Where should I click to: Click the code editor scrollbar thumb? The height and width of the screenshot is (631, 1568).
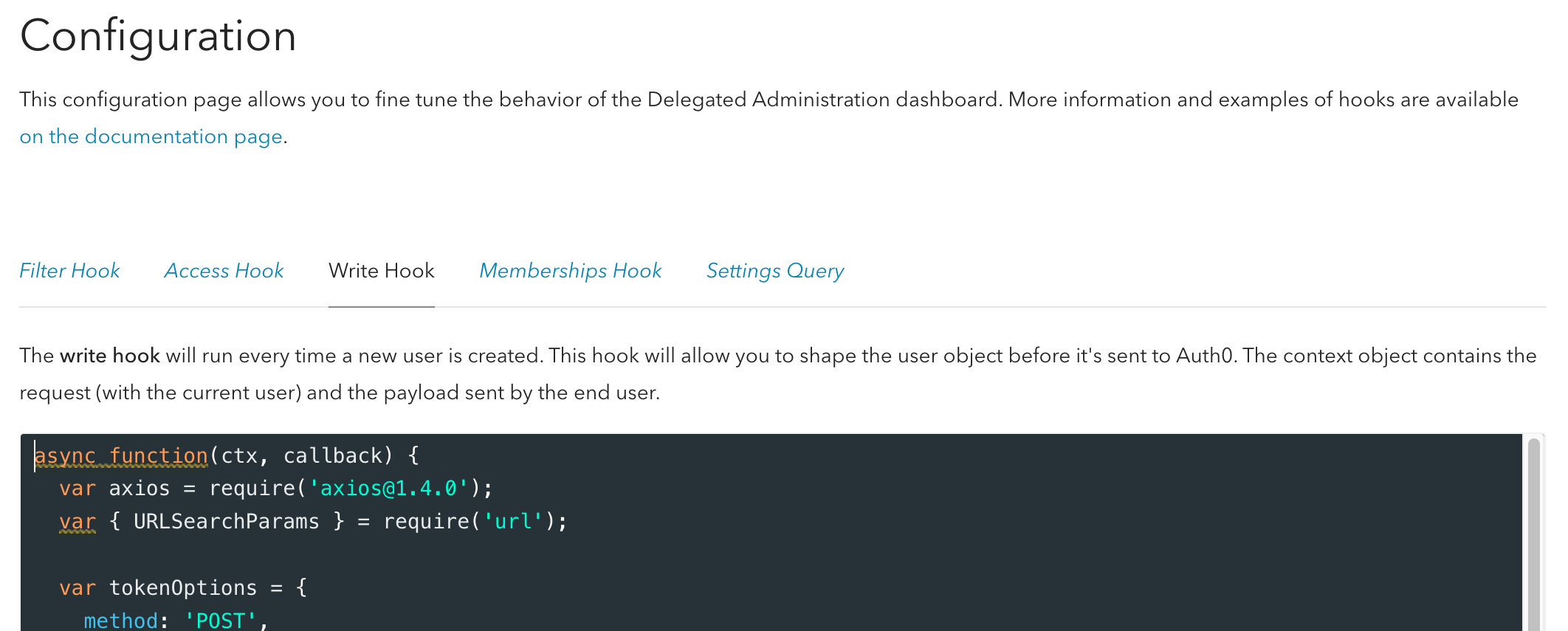click(x=1534, y=534)
